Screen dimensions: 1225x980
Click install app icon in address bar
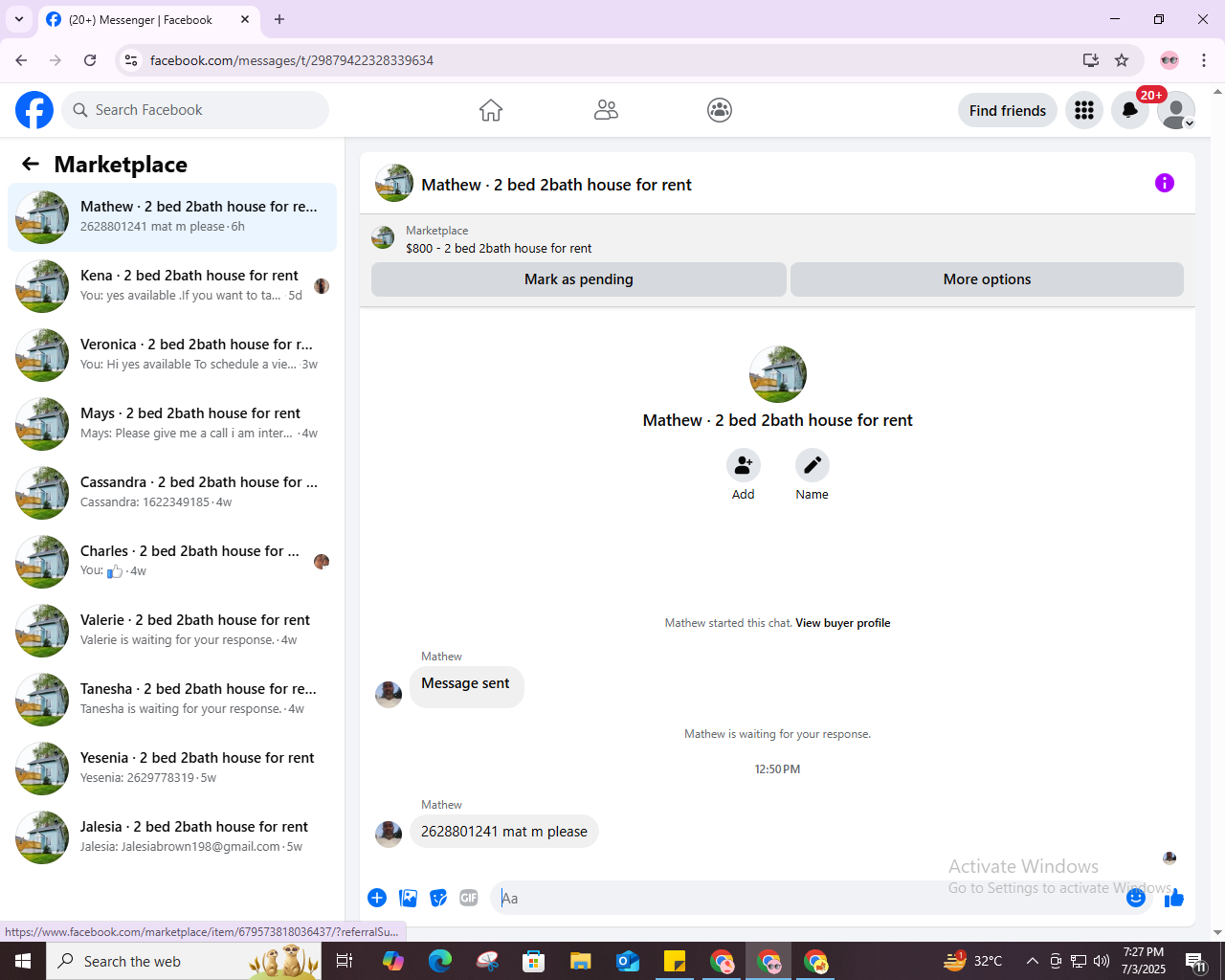[x=1091, y=60]
